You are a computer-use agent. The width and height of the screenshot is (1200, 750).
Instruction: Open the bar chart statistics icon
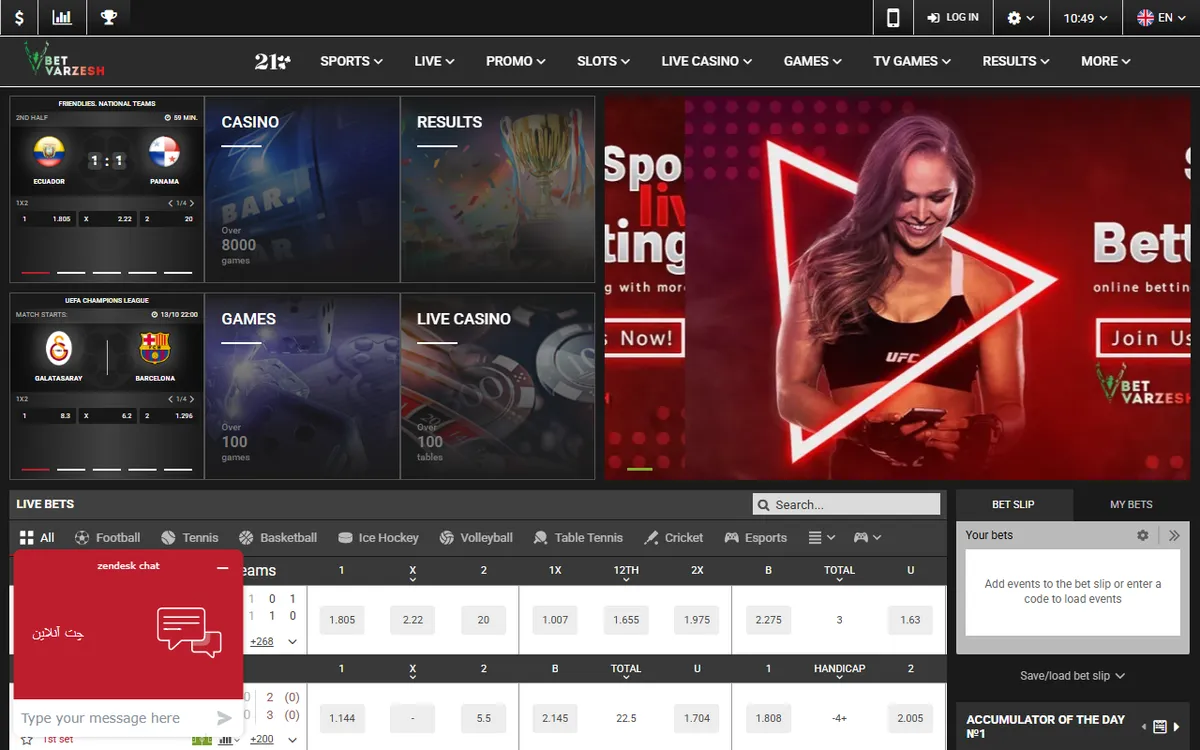(x=62, y=18)
